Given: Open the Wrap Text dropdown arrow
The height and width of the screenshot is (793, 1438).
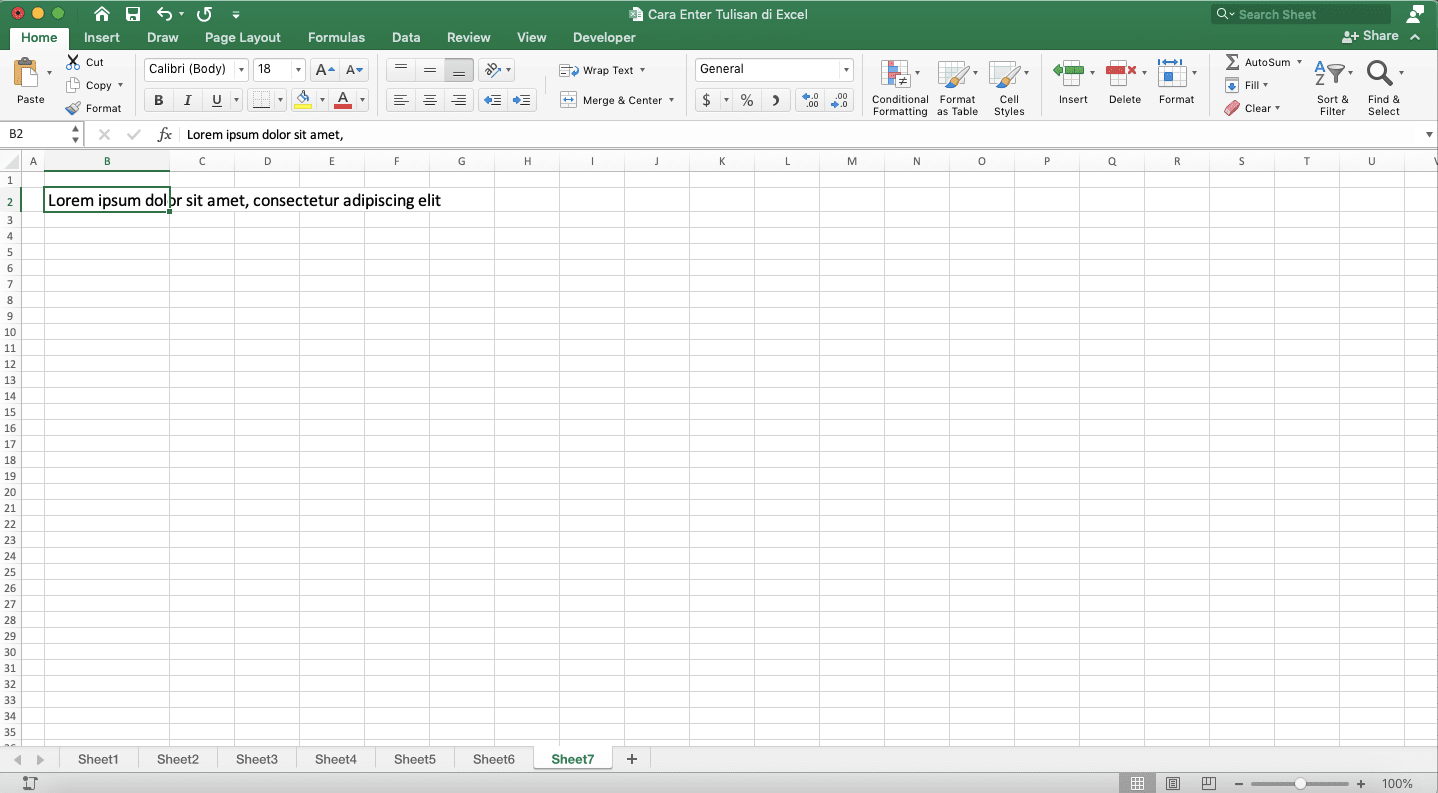Looking at the screenshot, I should tap(642, 70).
